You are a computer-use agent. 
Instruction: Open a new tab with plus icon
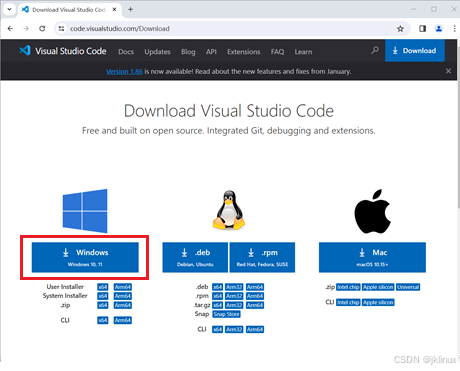[x=131, y=9]
